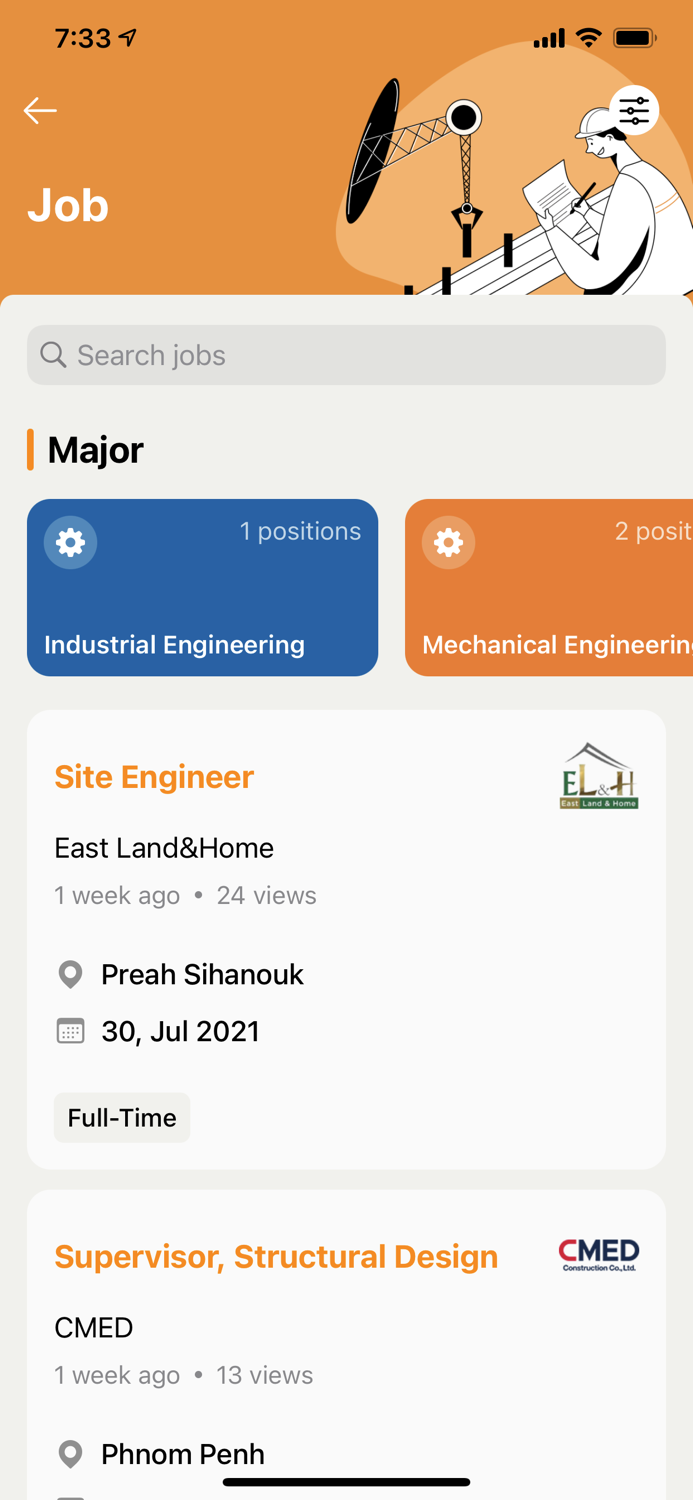Tap the back arrow

tap(40, 110)
